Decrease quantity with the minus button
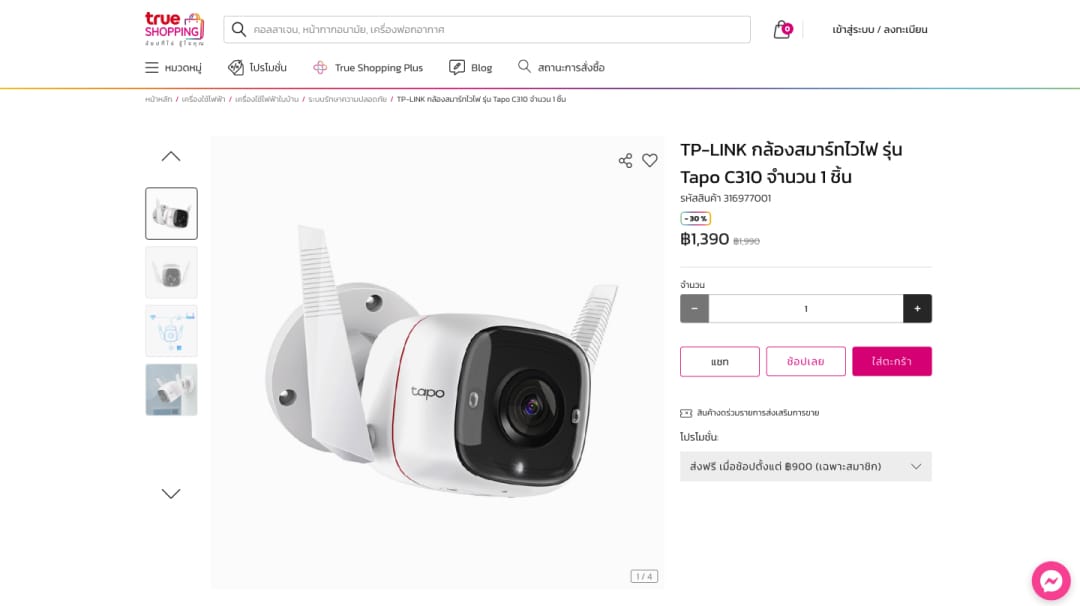The image size is (1080, 606). tap(694, 308)
